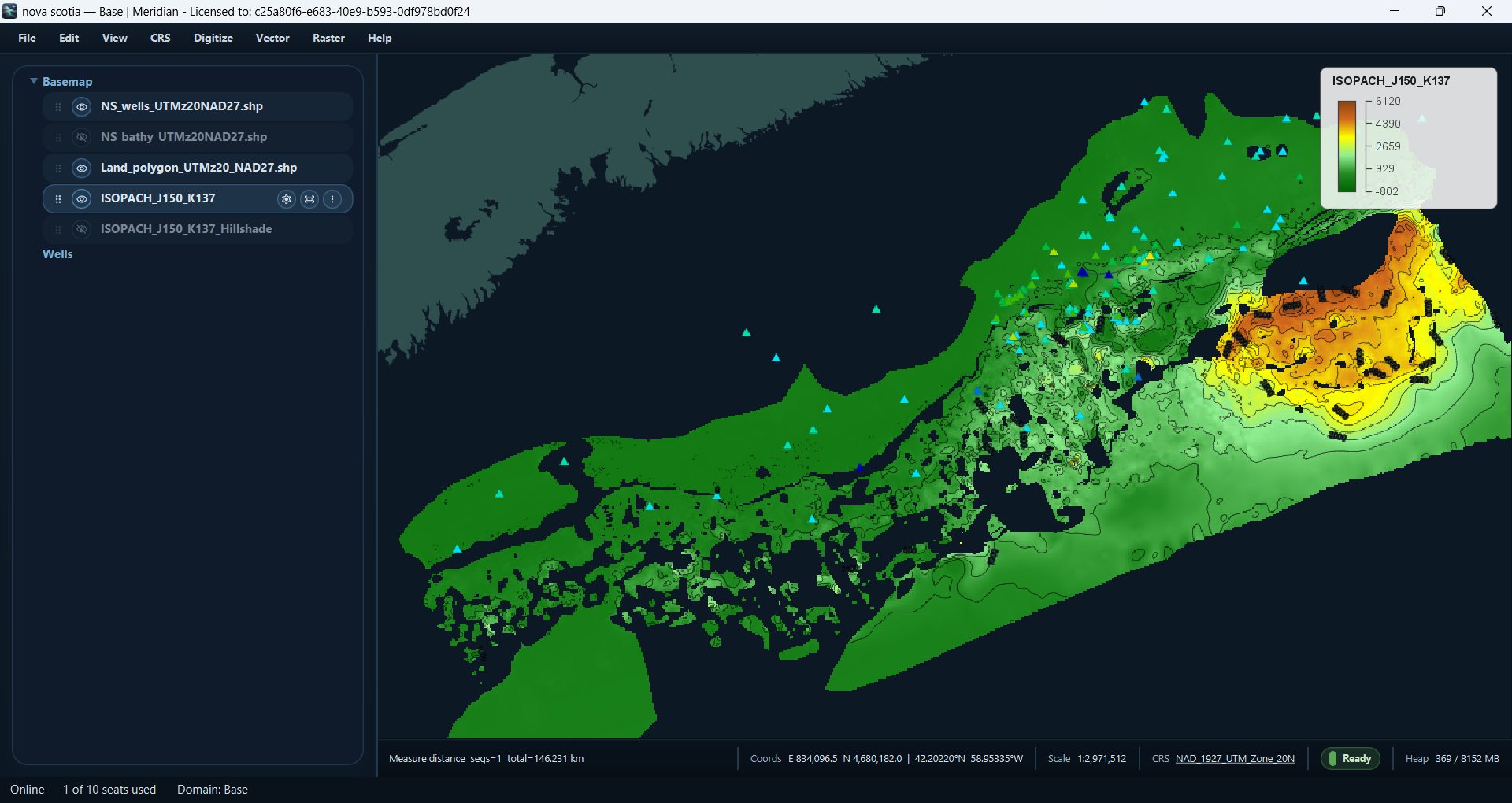Select the Basemap group label
This screenshot has width=1512, height=803.
click(67, 82)
